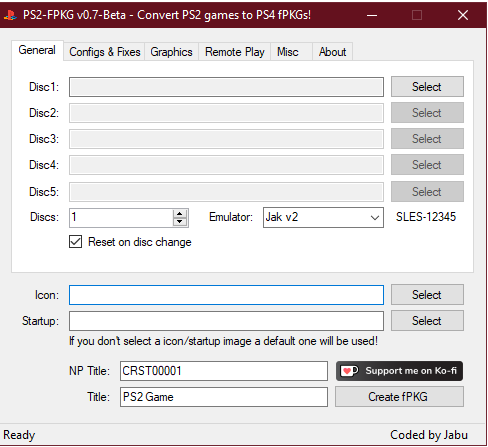488x447 pixels.
Task: Decrease the Discs count with down arrow
Action: [x=180, y=222]
